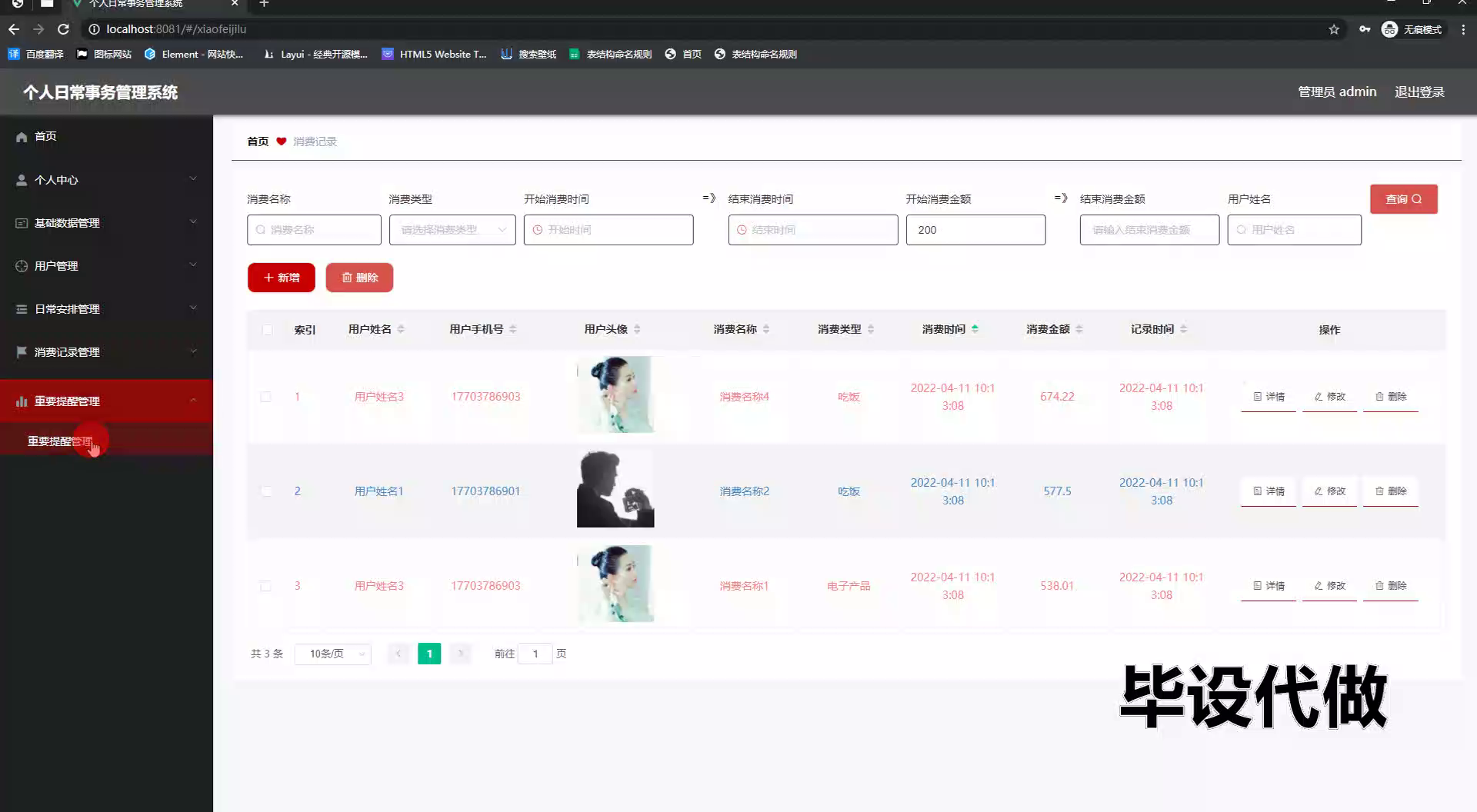
Task: Sort table by 用户手机号 column arrows
Action: [x=513, y=329]
